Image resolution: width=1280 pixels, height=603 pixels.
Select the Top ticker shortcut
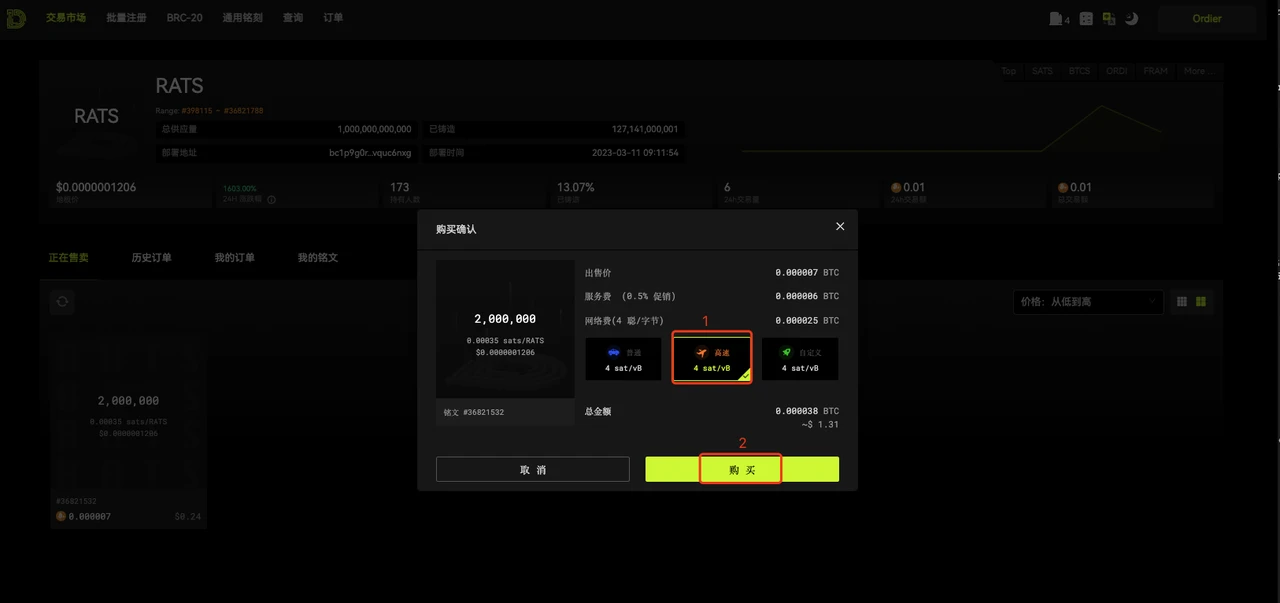1009,71
